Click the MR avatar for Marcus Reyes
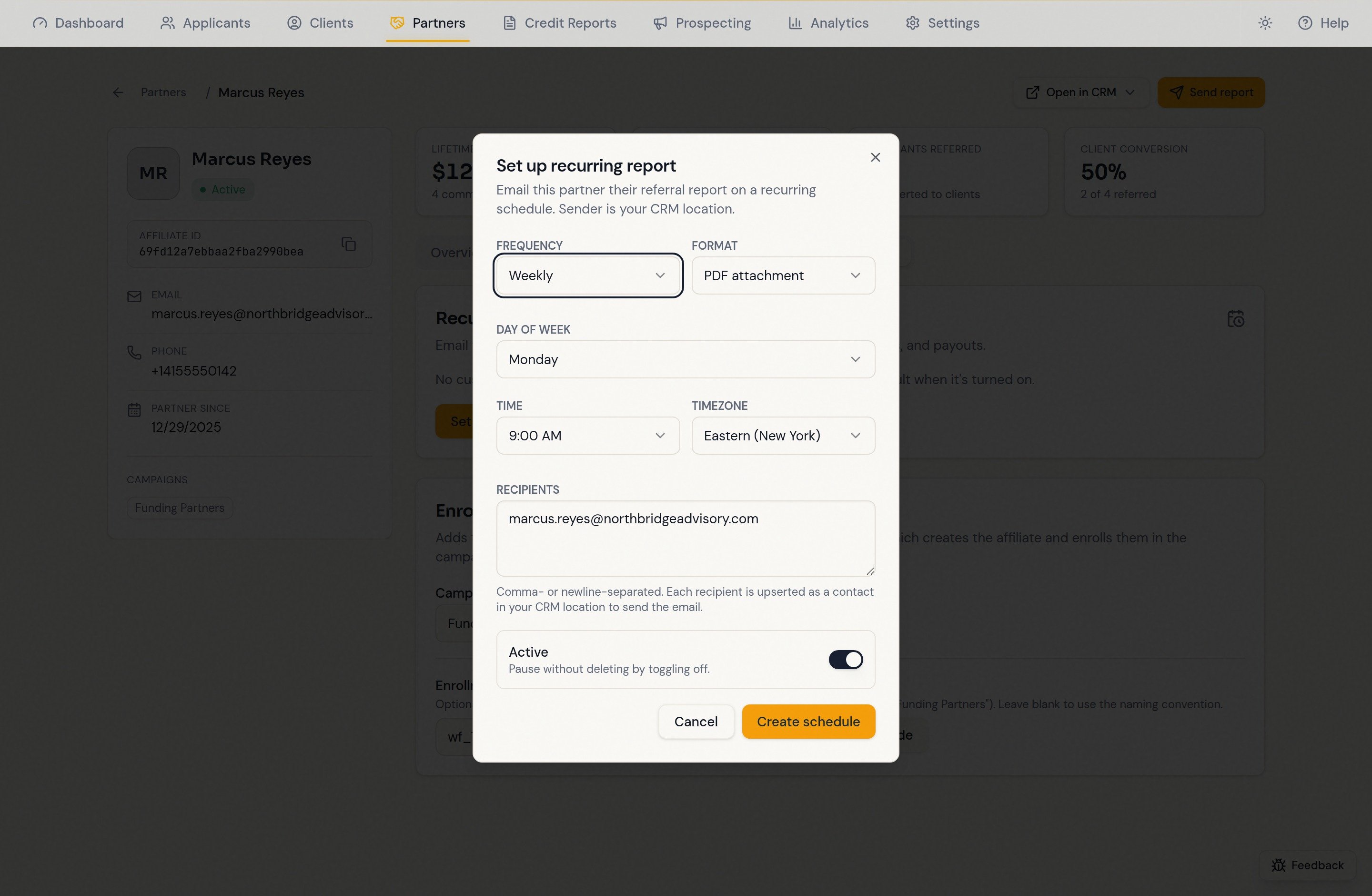Image resolution: width=1372 pixels, height=896 pixels. [x=153, y=173]
